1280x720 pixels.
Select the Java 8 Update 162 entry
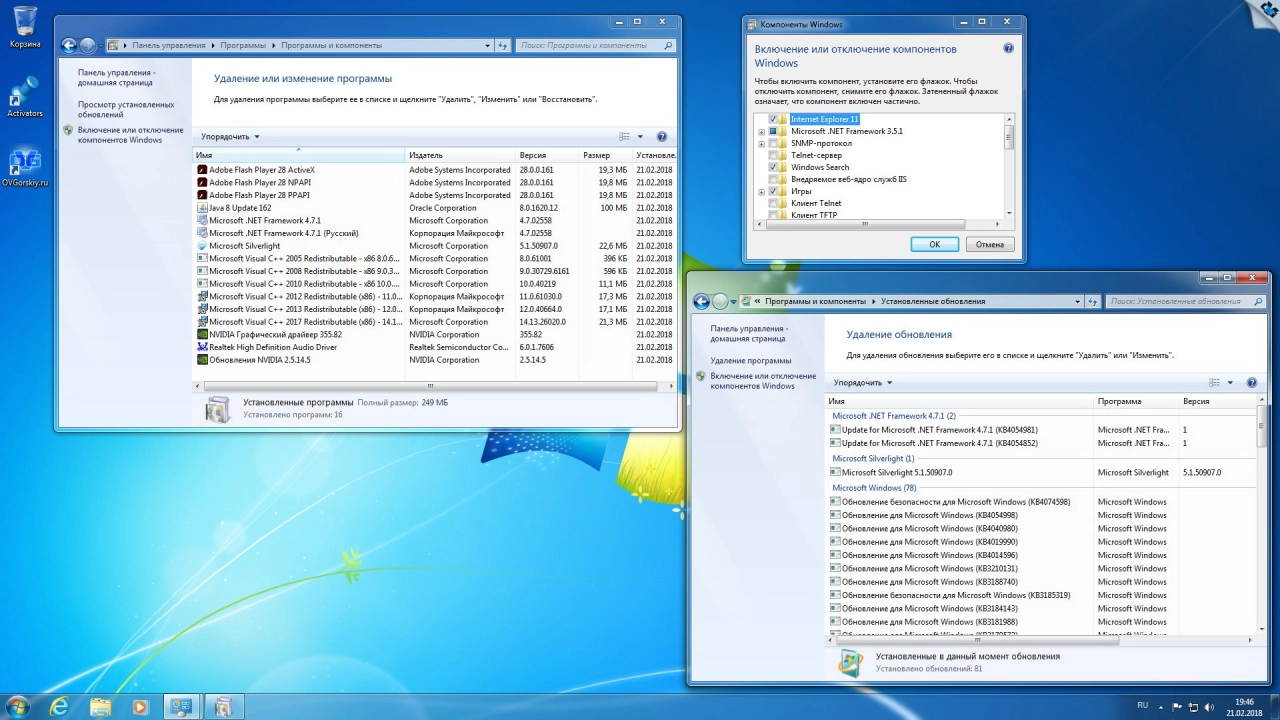pos(436,208)
